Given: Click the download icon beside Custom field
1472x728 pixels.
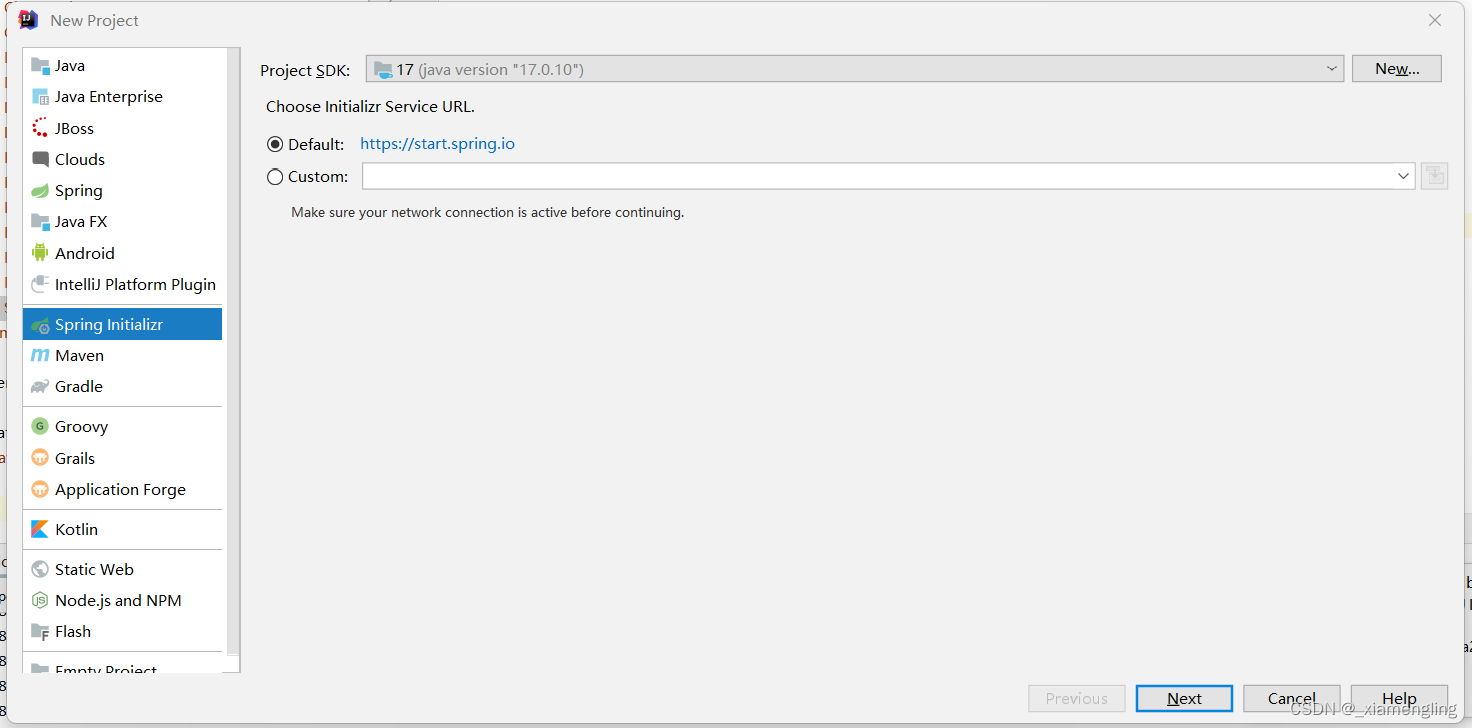Looking at the screenshot, I should [1434, 176].
